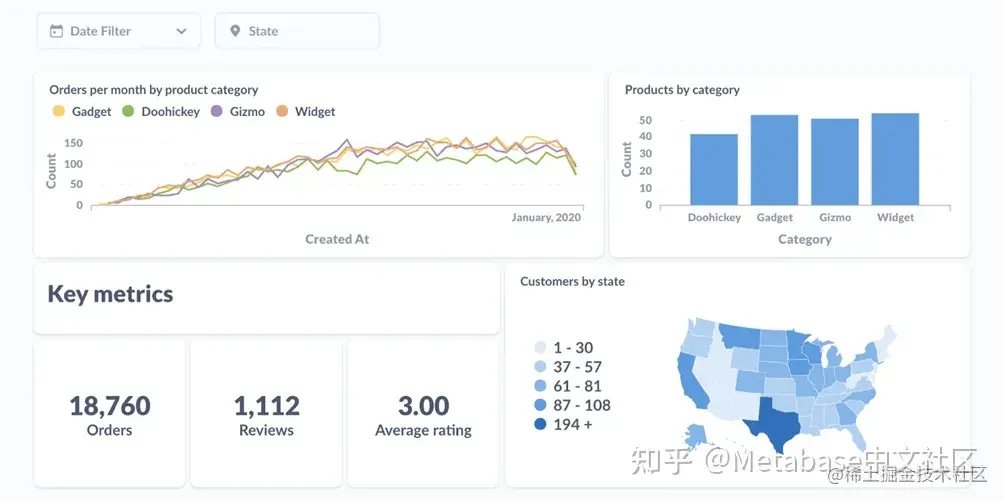Click the 'Category' axis title
This screenshot has width=1004, height=501.
(805, 240)
